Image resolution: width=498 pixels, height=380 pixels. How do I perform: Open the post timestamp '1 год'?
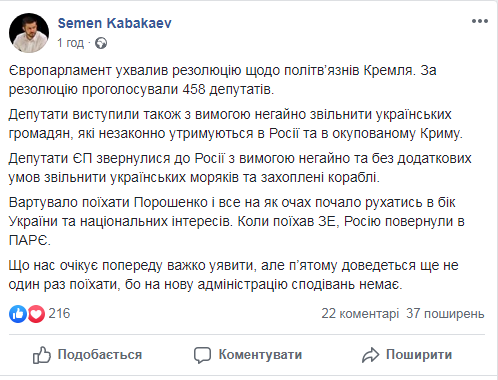point(70,43)
